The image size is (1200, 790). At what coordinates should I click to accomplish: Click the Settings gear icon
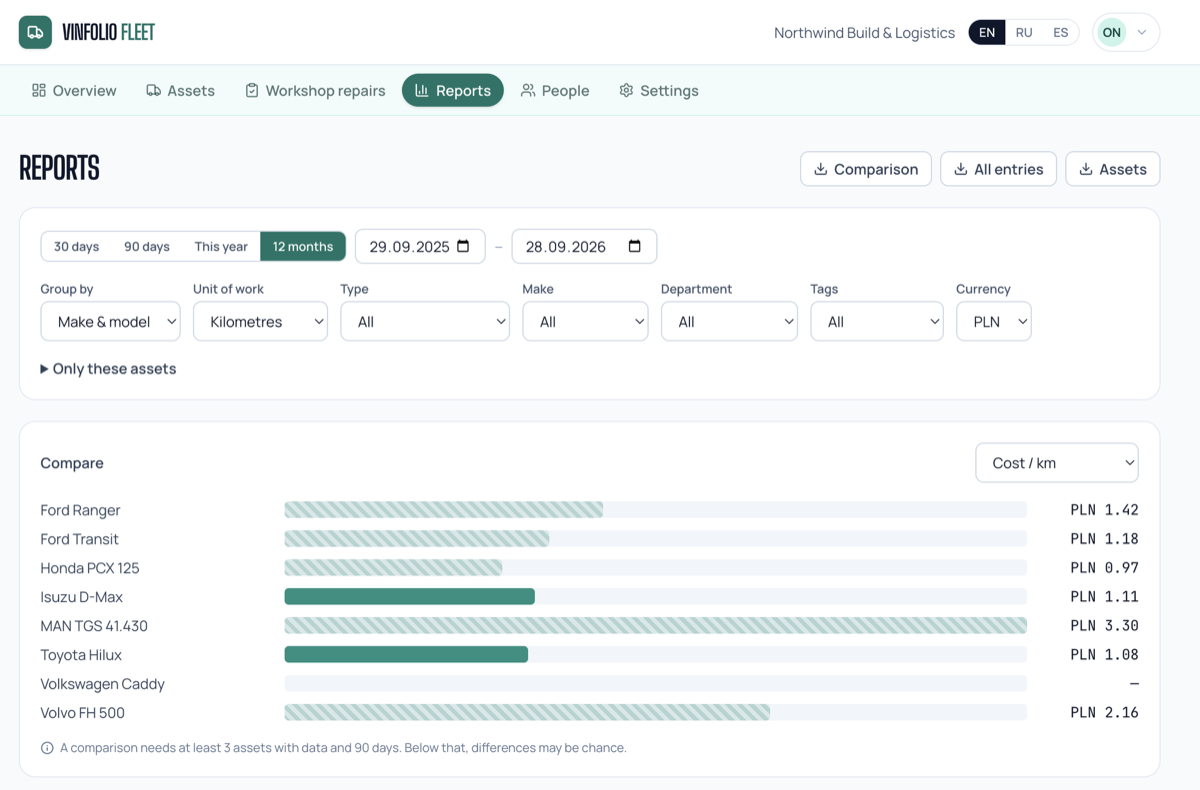(x=626, y=90)
